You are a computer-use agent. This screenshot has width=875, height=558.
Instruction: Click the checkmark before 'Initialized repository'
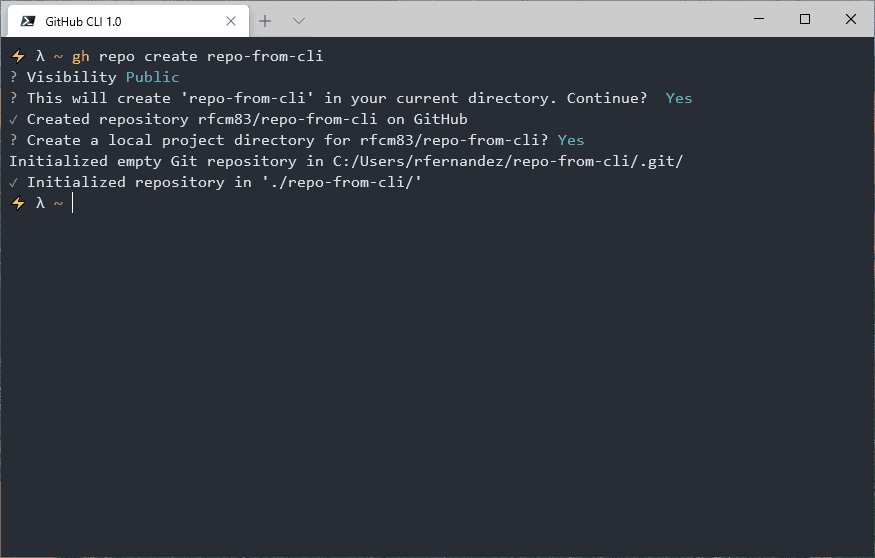[13, 182]
